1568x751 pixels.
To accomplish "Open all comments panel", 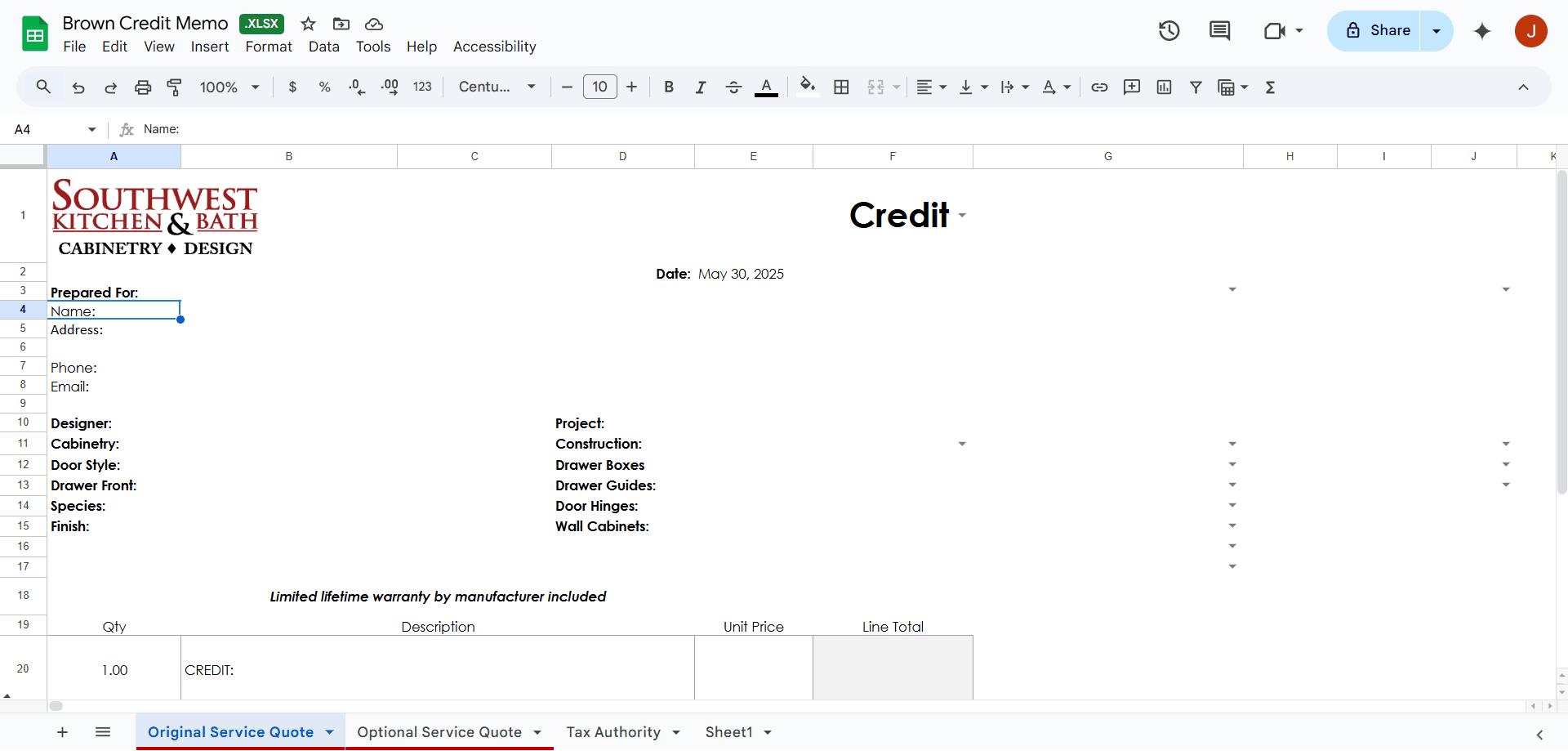I will (x=1219, y=31).
